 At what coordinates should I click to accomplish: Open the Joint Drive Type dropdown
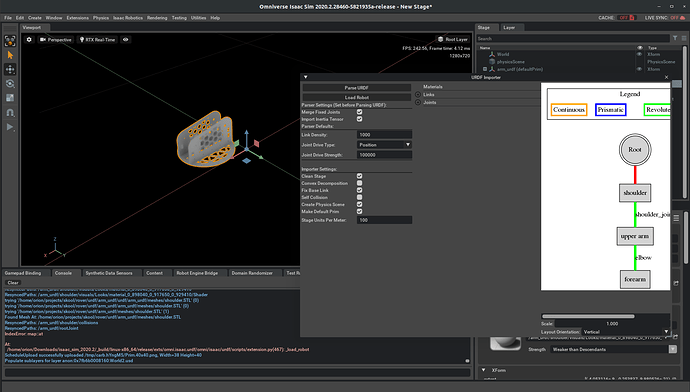tap(384, 145)
